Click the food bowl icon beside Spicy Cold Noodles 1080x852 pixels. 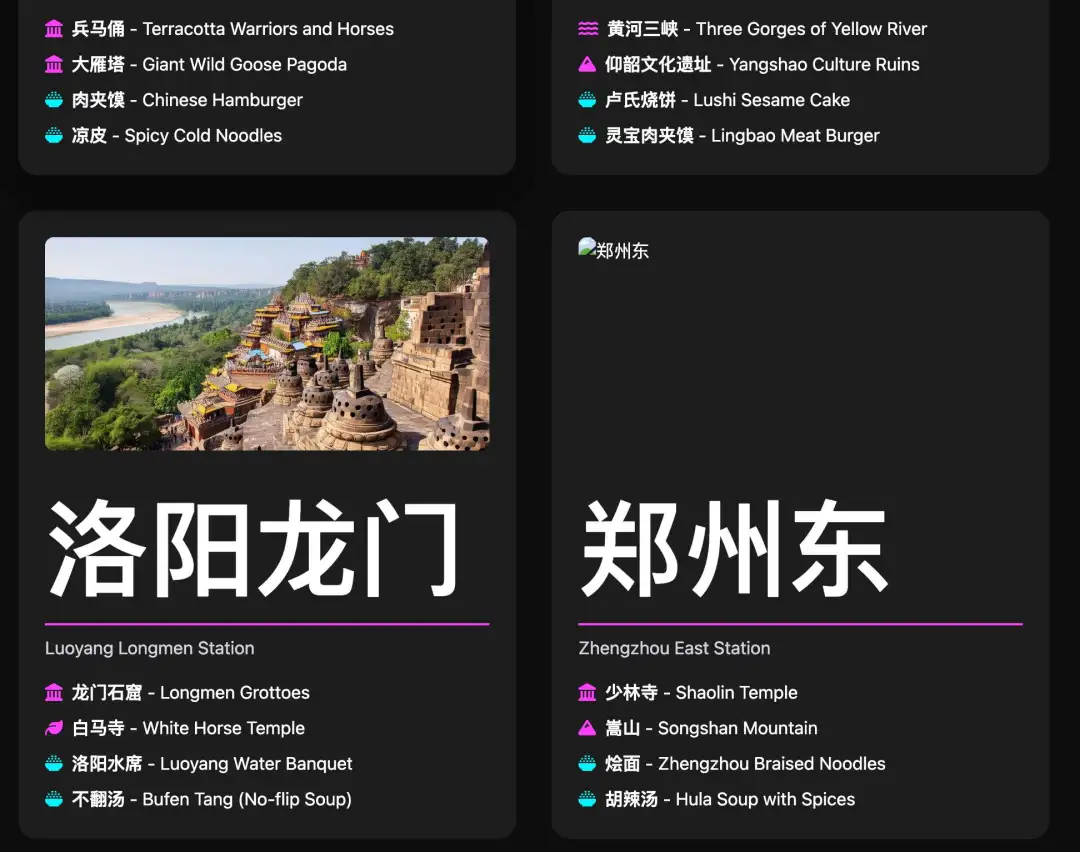point(54,136)
